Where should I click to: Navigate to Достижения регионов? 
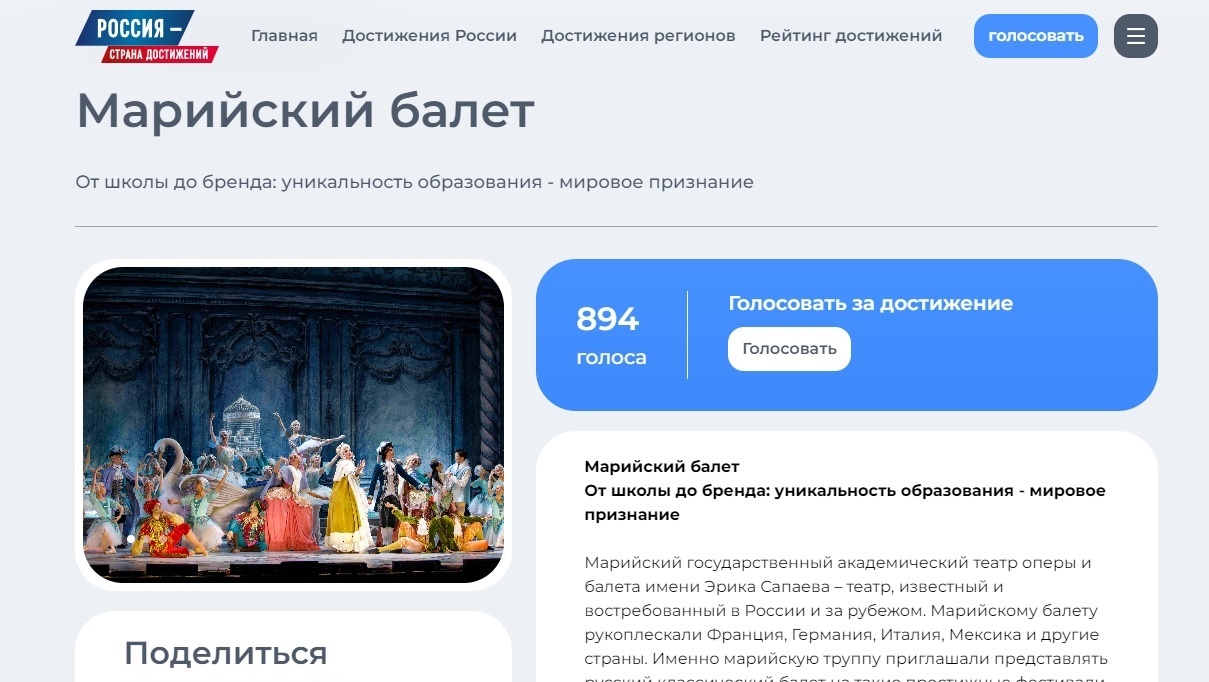click(638, 36)
